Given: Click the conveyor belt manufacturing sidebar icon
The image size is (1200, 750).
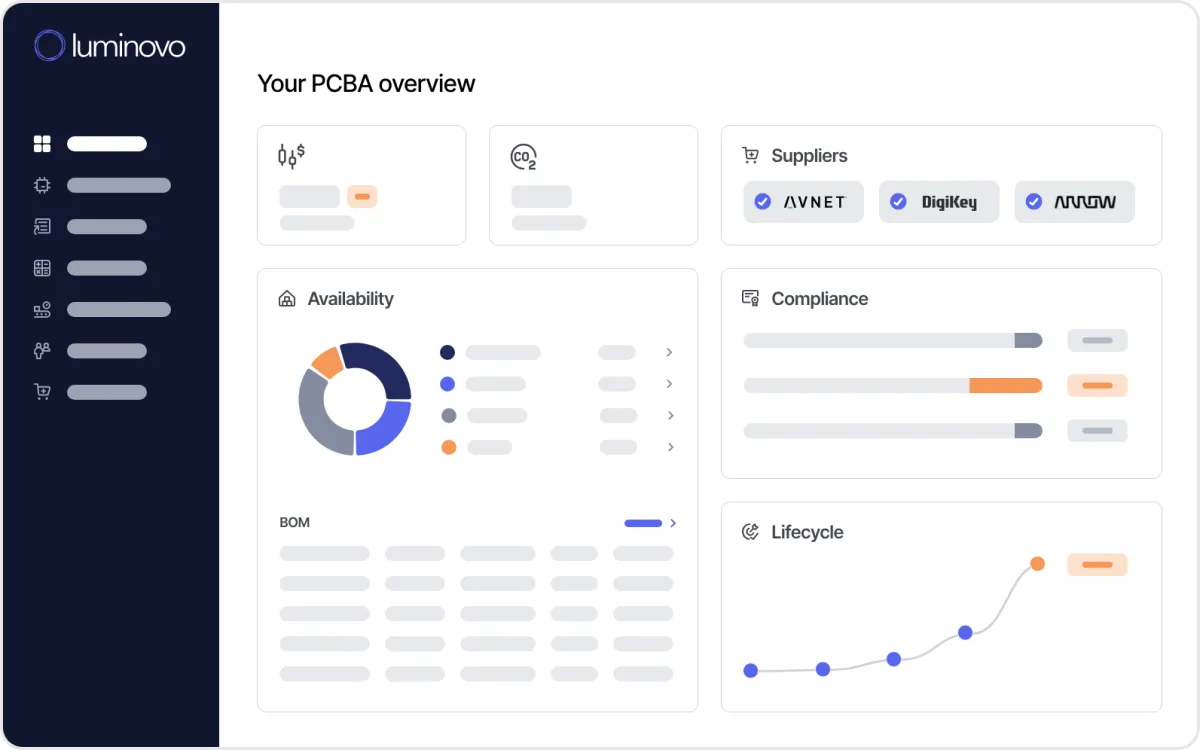Looking at the screenshot, I should (x=42, y=310).
